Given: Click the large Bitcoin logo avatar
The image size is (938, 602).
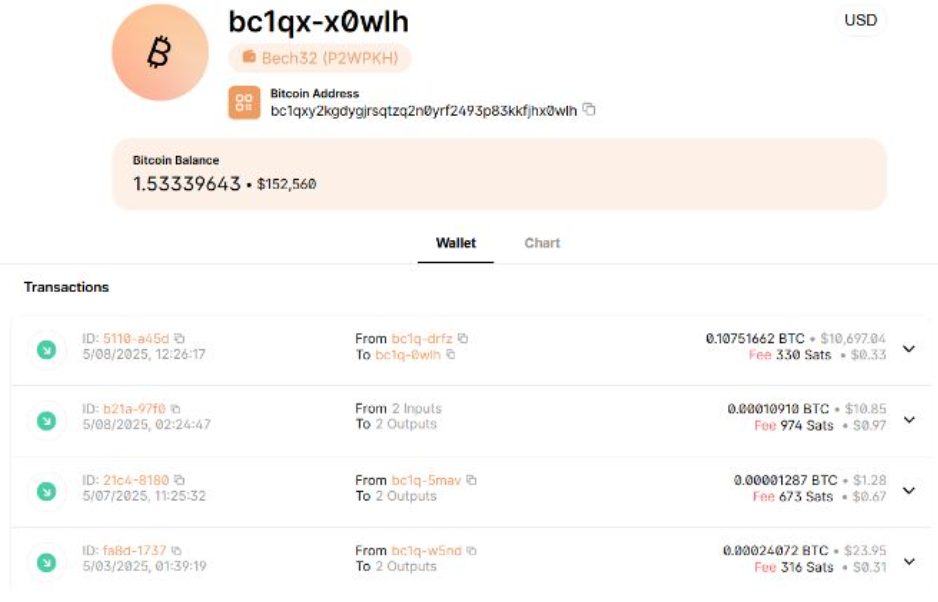Looking at the screenshot, I should click(x=160, y=53).
